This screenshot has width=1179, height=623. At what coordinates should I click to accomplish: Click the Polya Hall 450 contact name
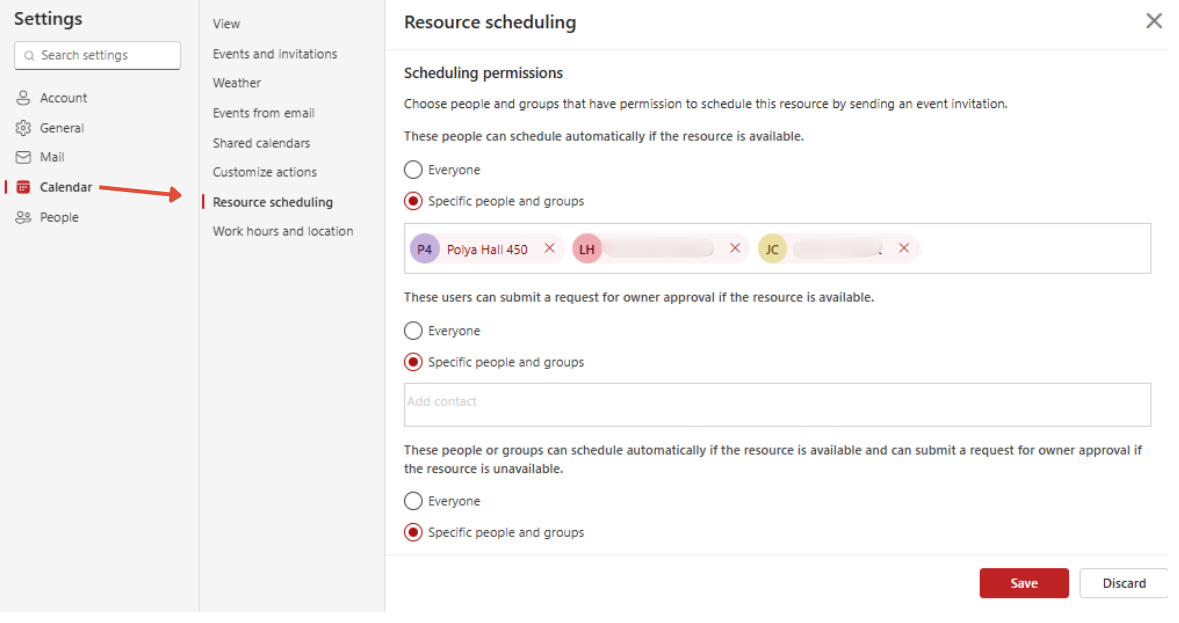(x=487, y=250)
